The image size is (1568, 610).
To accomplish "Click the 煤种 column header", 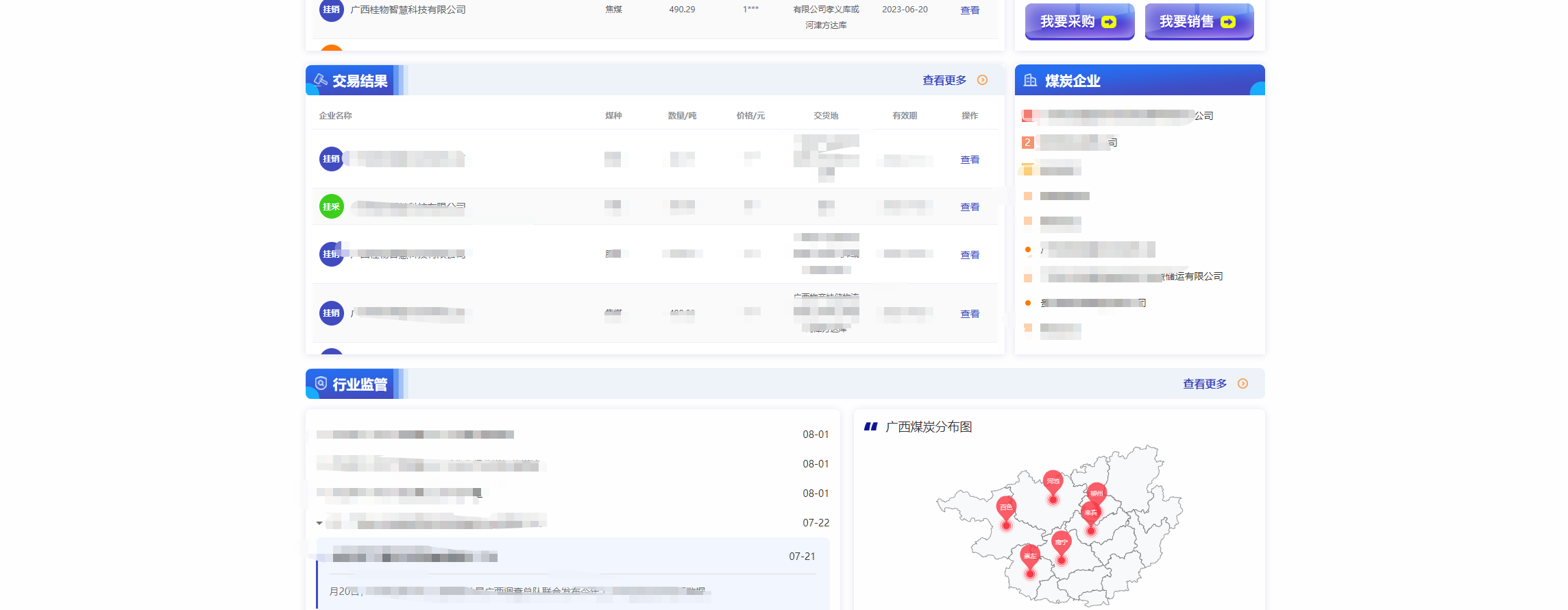I will point(613,116).
